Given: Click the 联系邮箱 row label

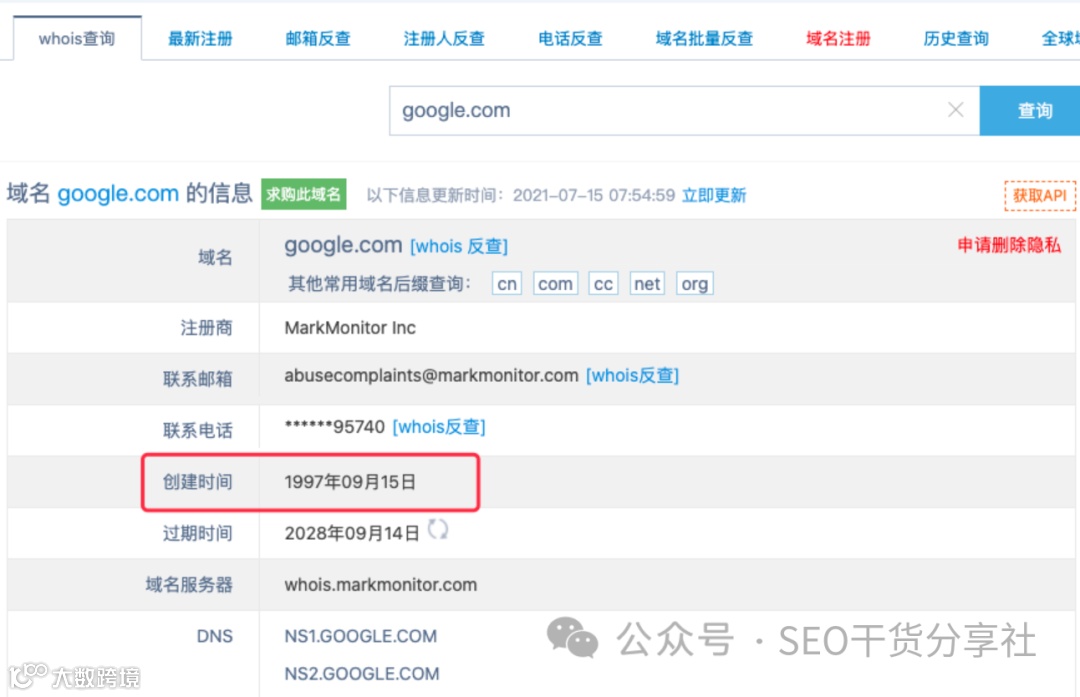Looking at the screenshot, I should point(198,379).
